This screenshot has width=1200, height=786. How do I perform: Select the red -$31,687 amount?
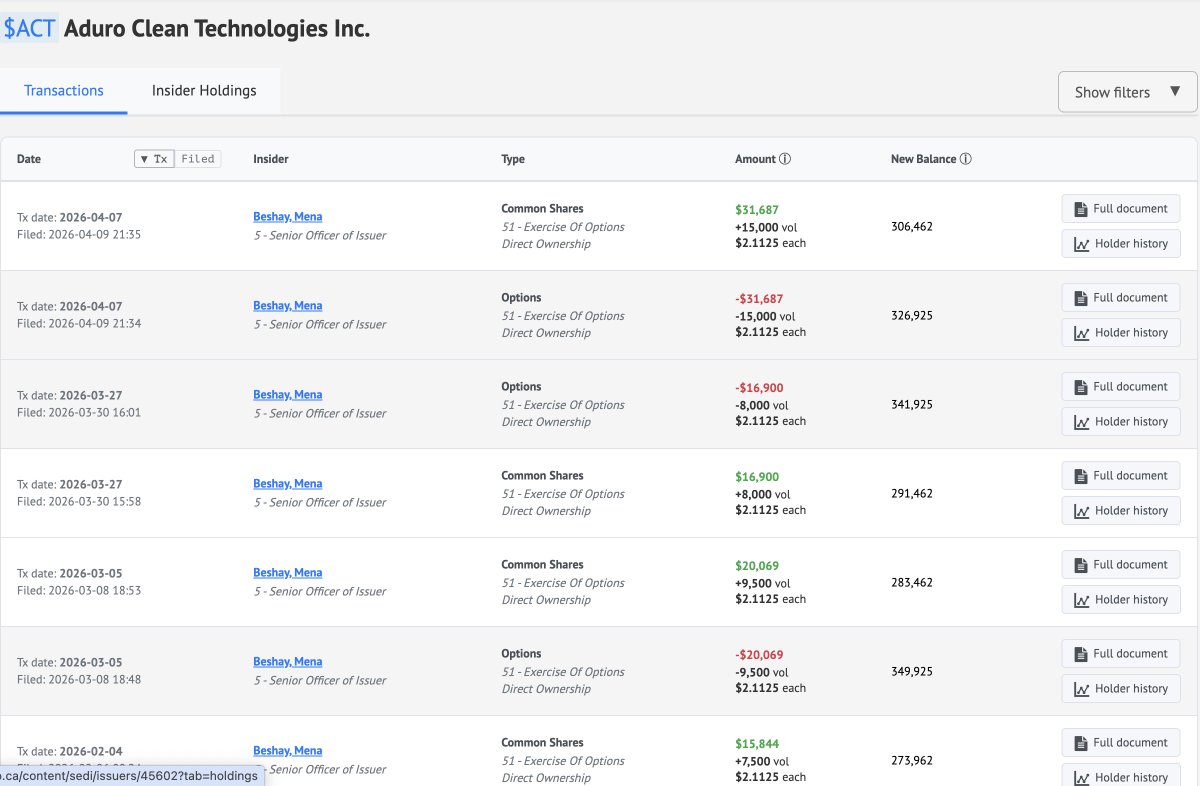tap(759, 299)
